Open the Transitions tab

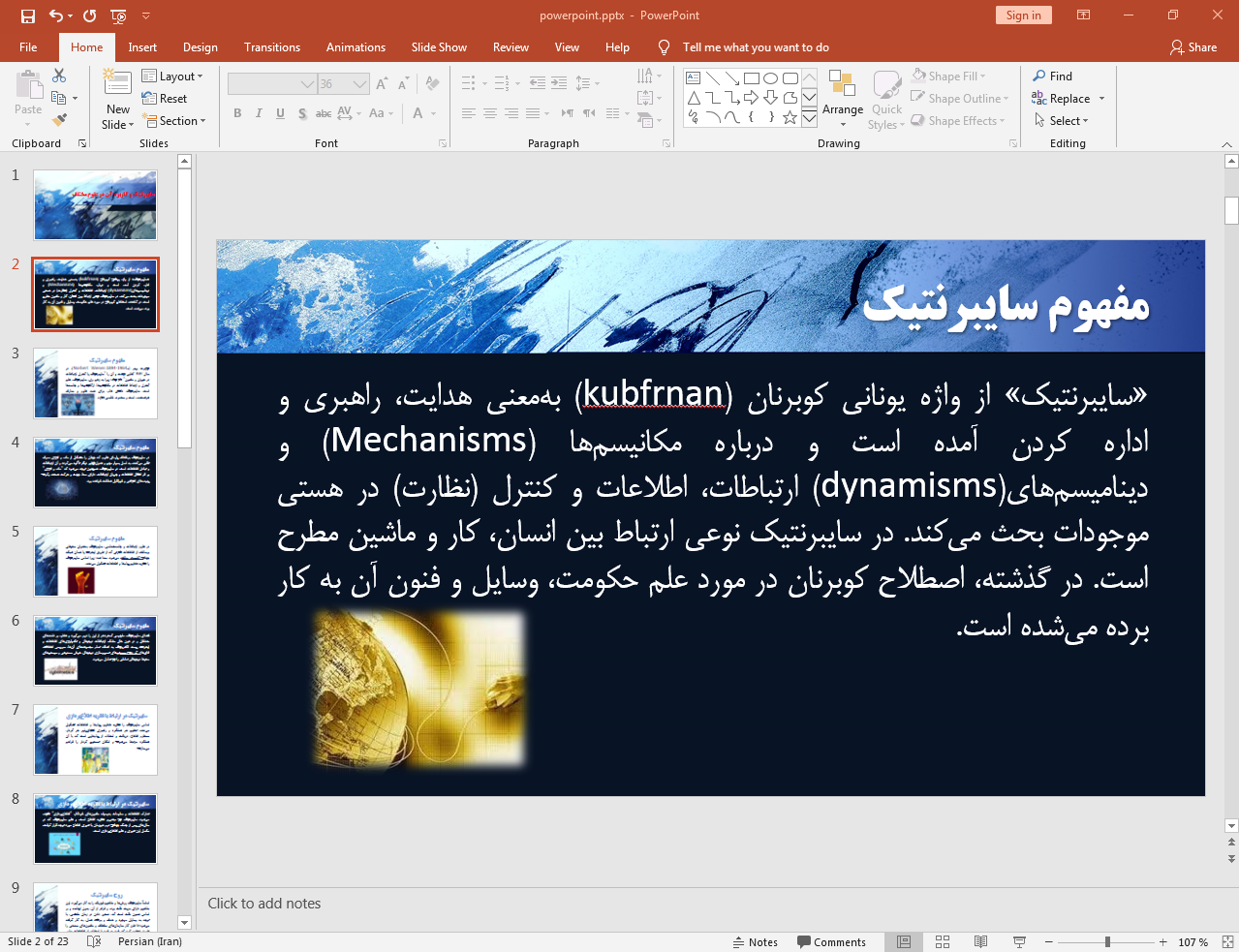pos(272,47)
